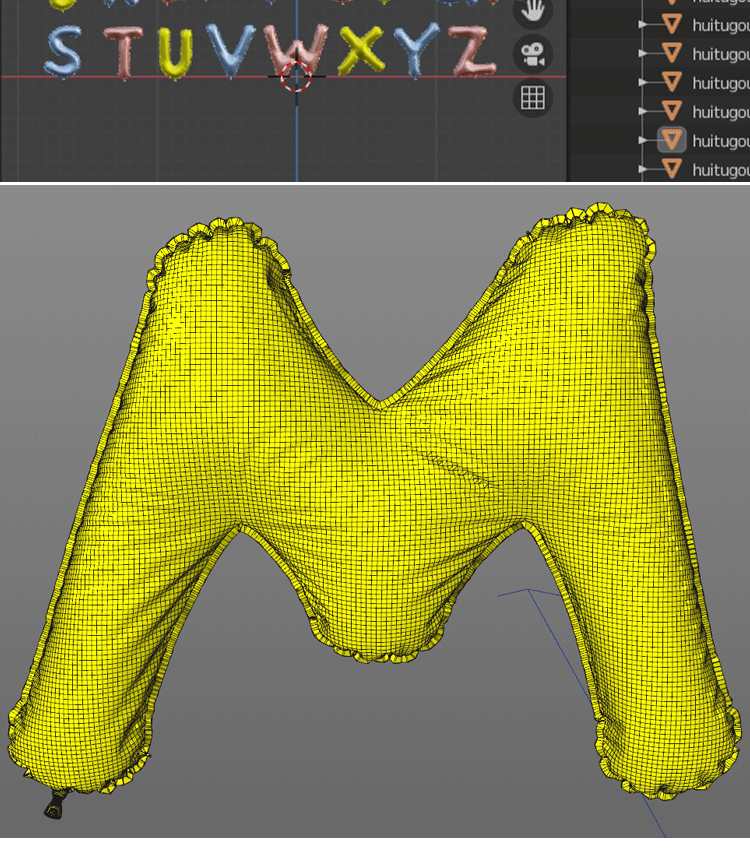Switch perspective/orthographic using grid icon
The height and width of the screenshot is (860, 750).
tap(533, 98)
